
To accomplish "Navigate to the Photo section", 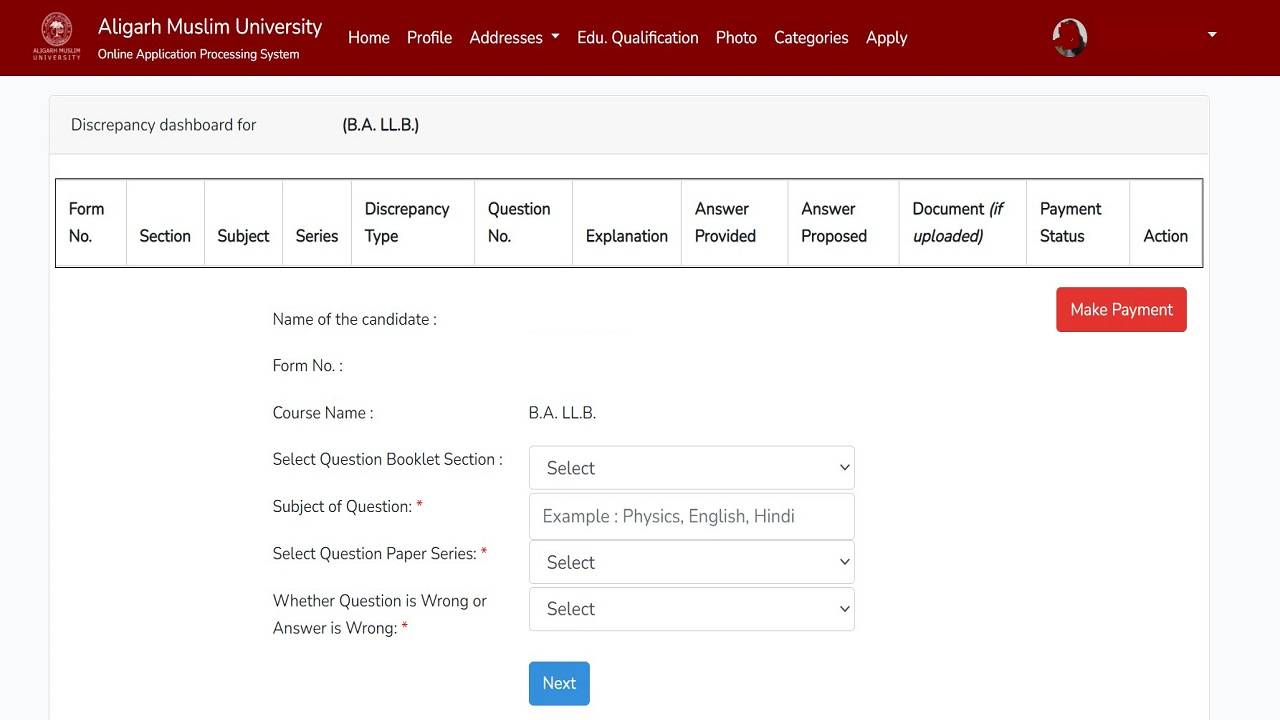I will pyautogui.click(x=736, y=38).
